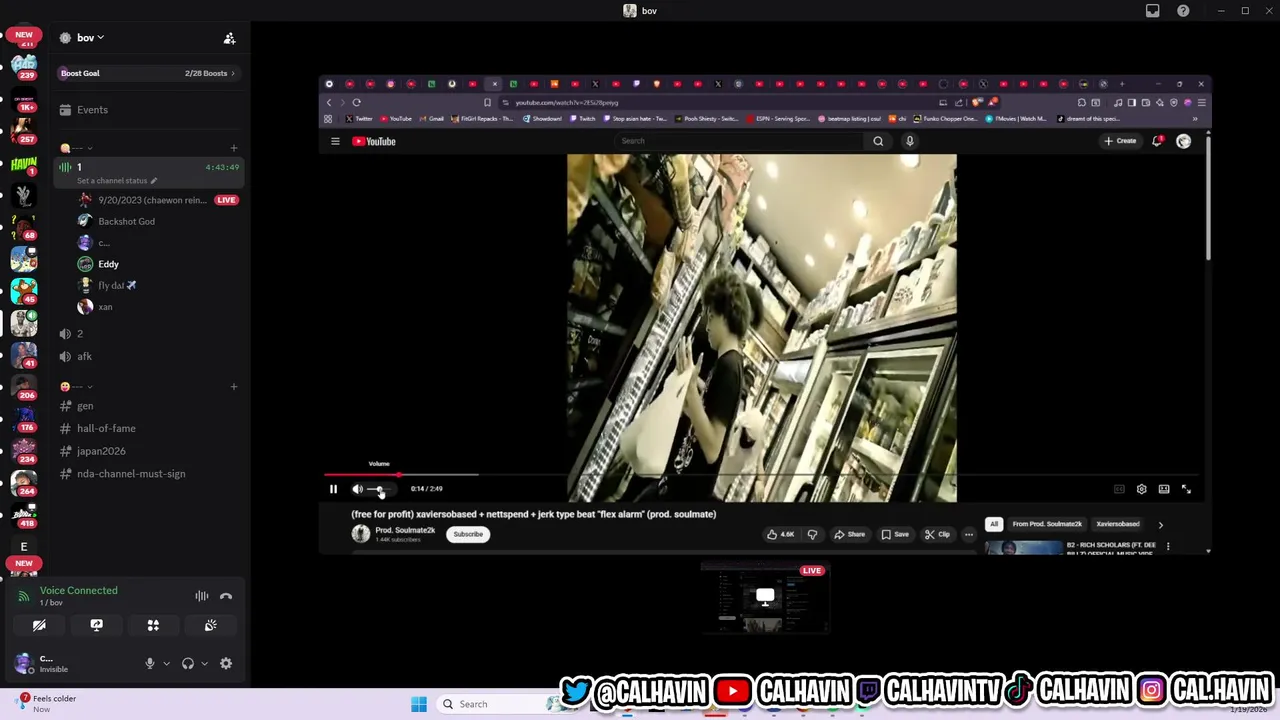
Task: Add a channel to the text category
Action: [234, 387]
